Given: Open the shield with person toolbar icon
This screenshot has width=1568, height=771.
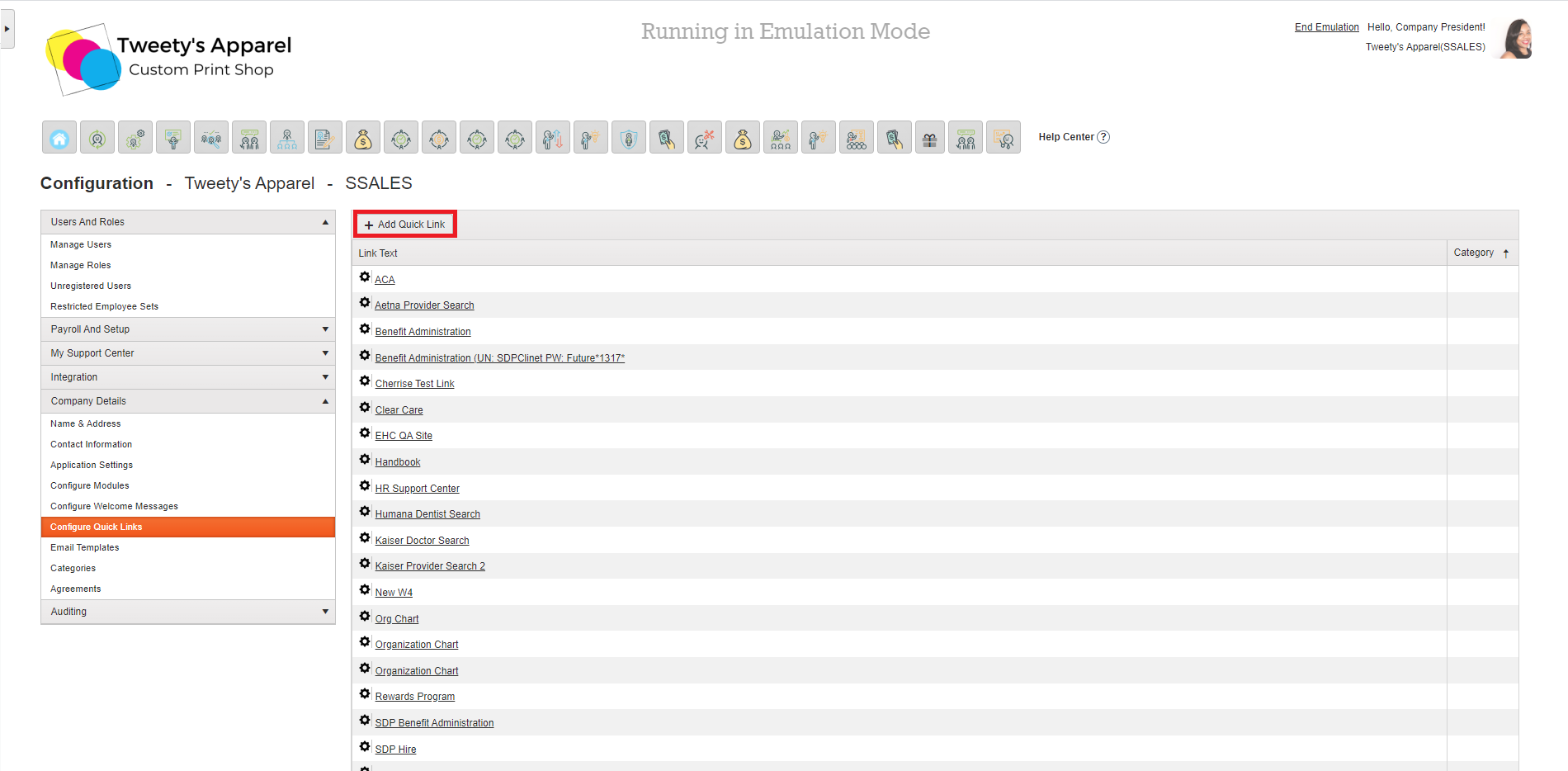Looking at the screenshot, I should click(629, 137).
